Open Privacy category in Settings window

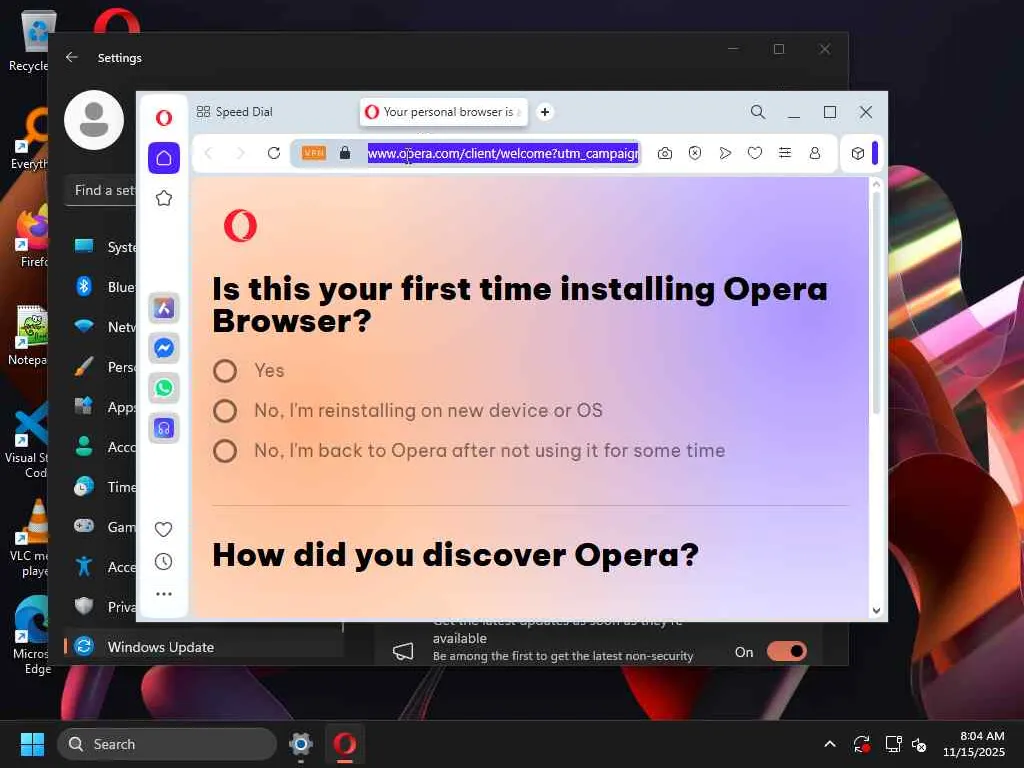coord(104,607)
